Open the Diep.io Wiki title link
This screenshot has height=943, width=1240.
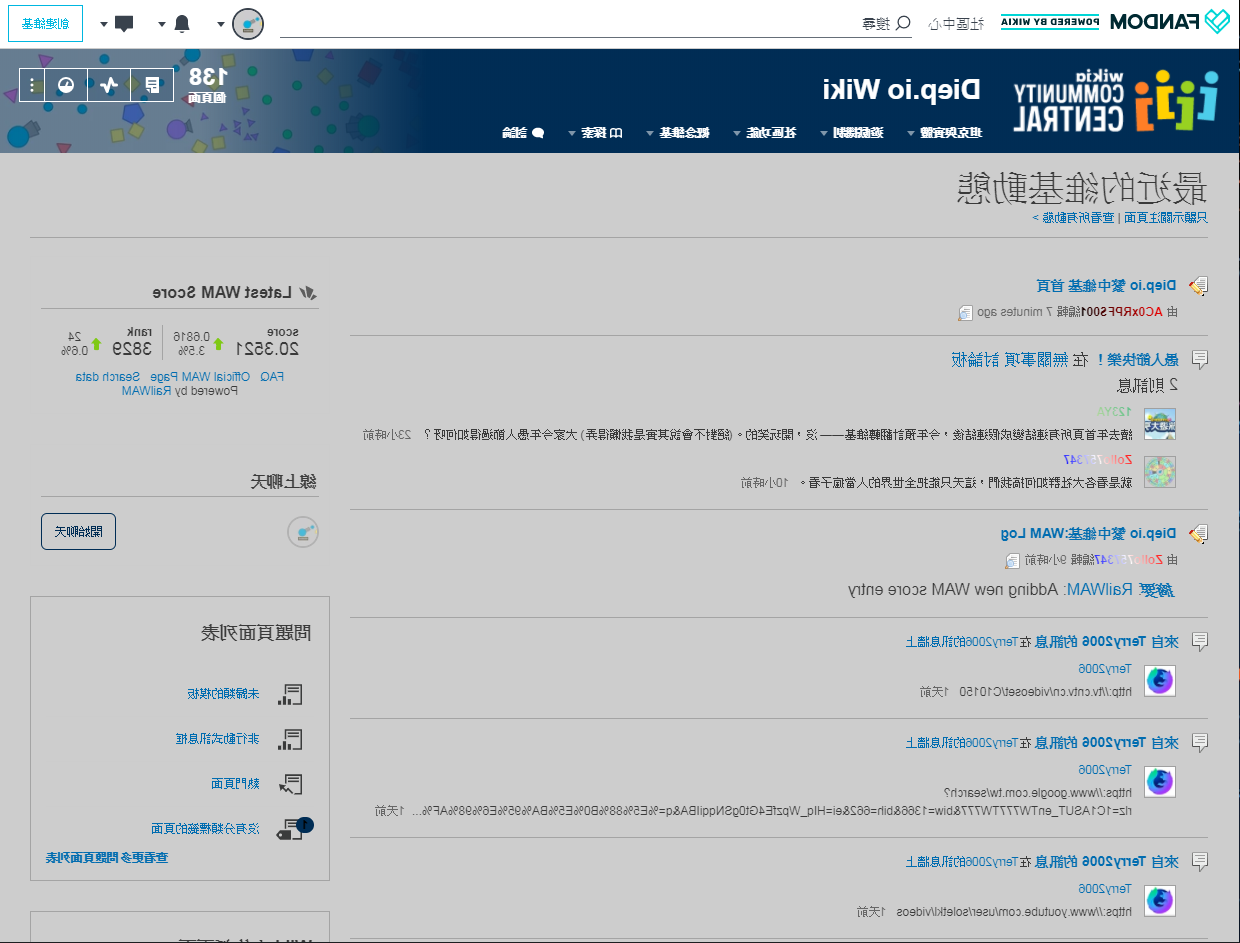click(902, 88)
